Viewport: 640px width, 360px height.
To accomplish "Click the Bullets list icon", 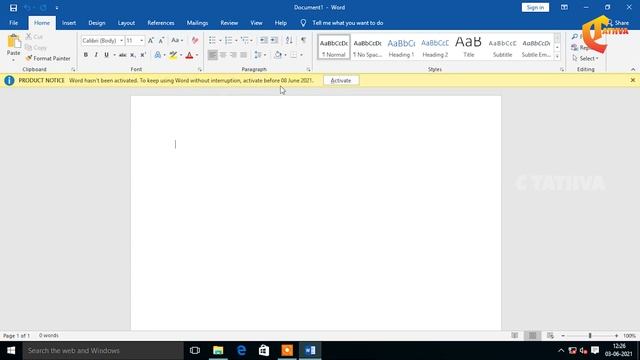I will (212, 40).
